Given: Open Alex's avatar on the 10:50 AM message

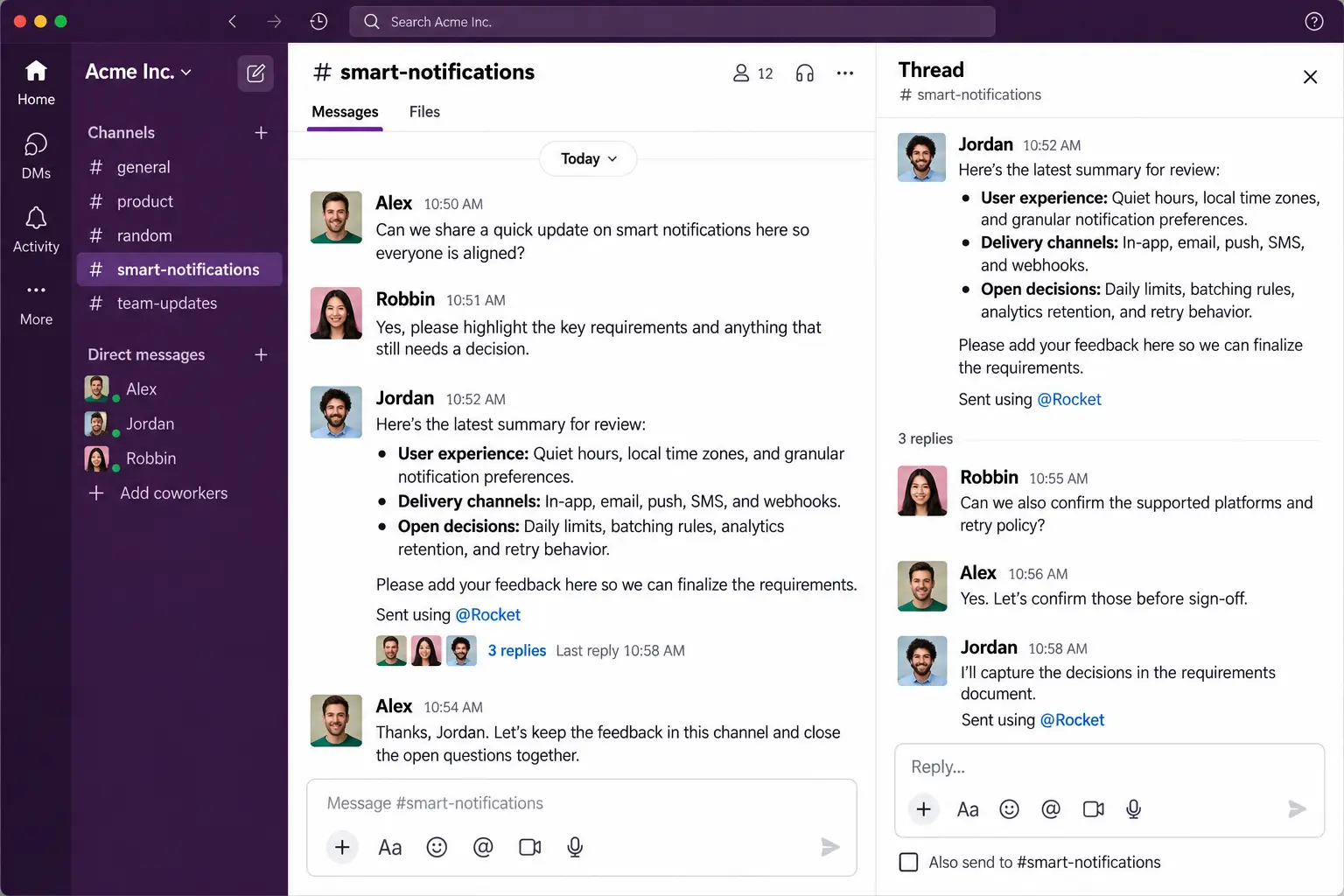Looking at the screenshot, I should [x=336, y=217].
